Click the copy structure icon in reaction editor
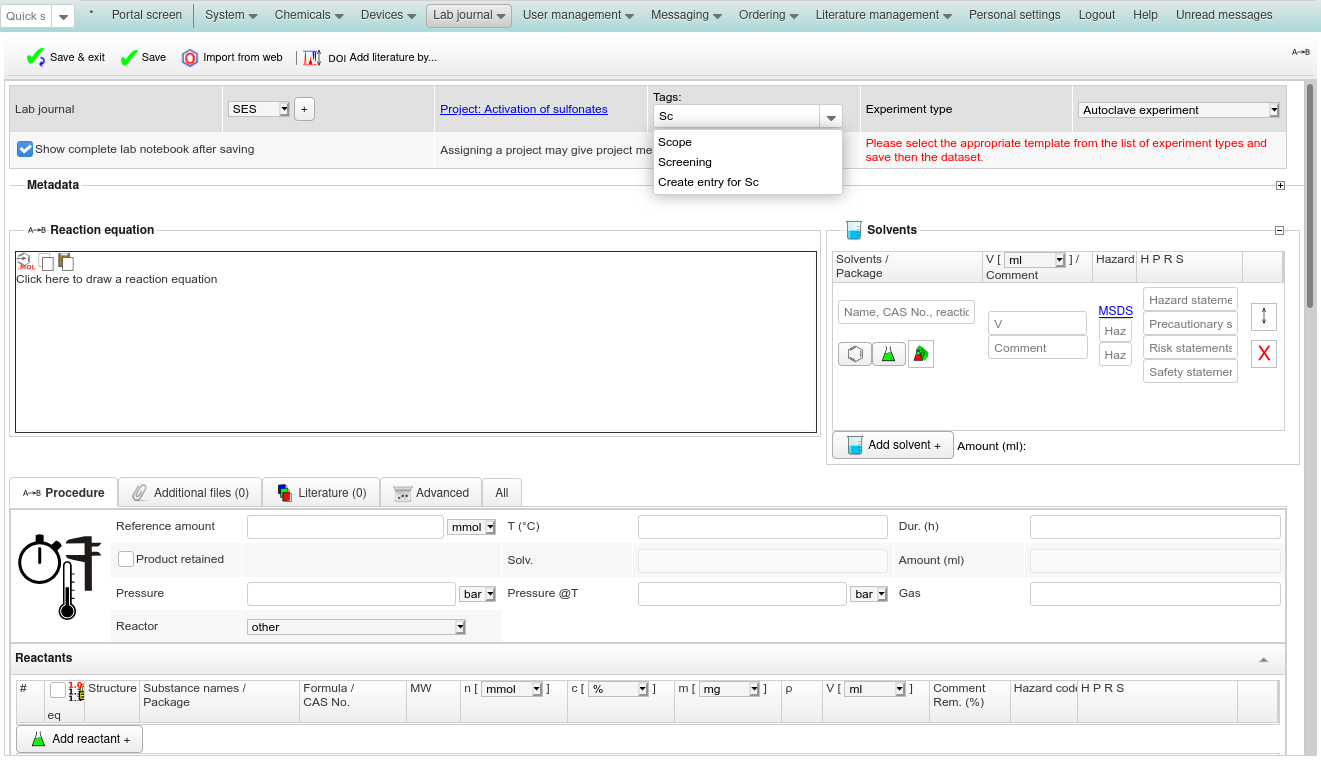Image resolution: width=1321 pixels, height=760 pixels. (x=47, y=263)
